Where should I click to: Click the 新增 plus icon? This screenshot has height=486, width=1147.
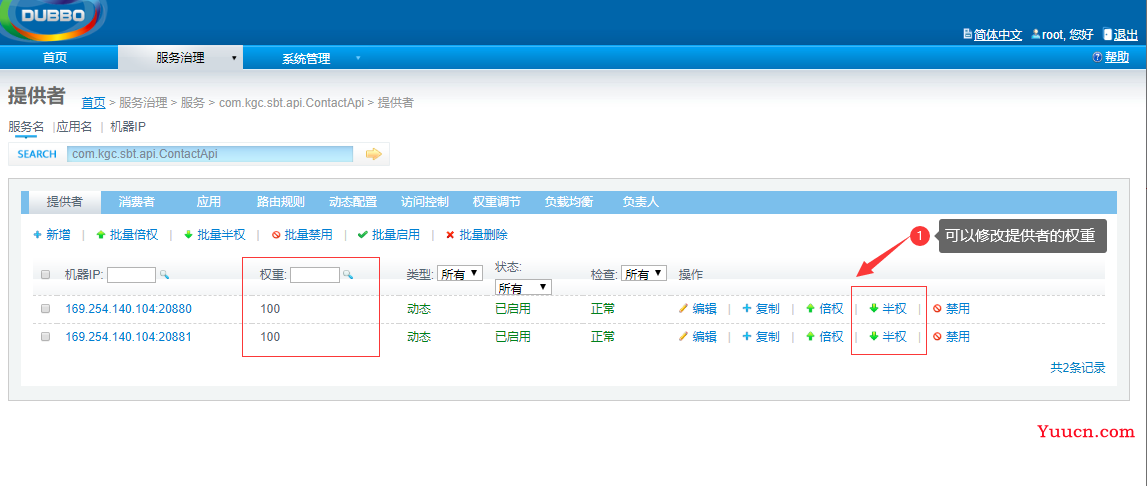pos(37,235)
